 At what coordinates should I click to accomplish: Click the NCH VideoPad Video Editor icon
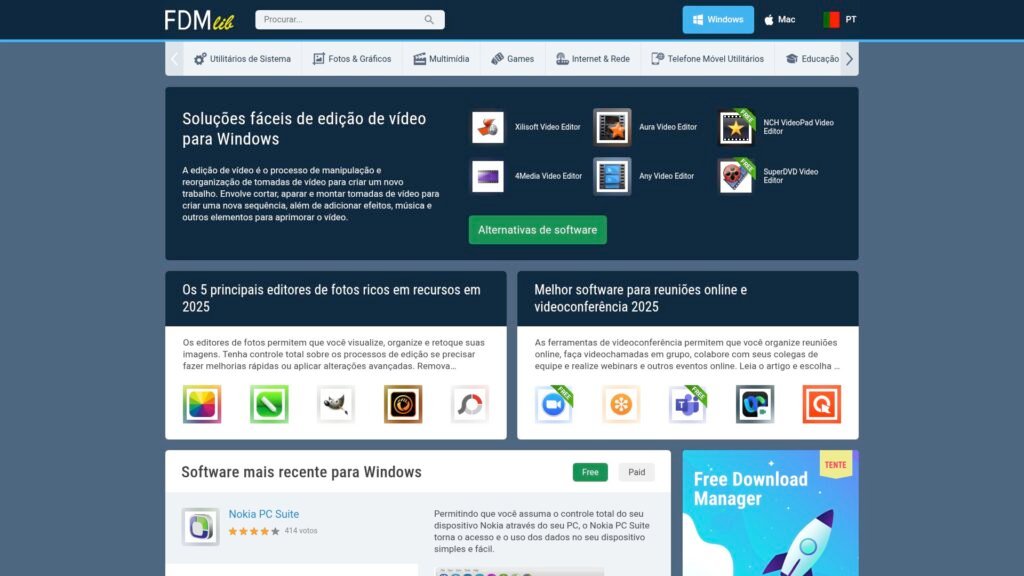point(736,127)
